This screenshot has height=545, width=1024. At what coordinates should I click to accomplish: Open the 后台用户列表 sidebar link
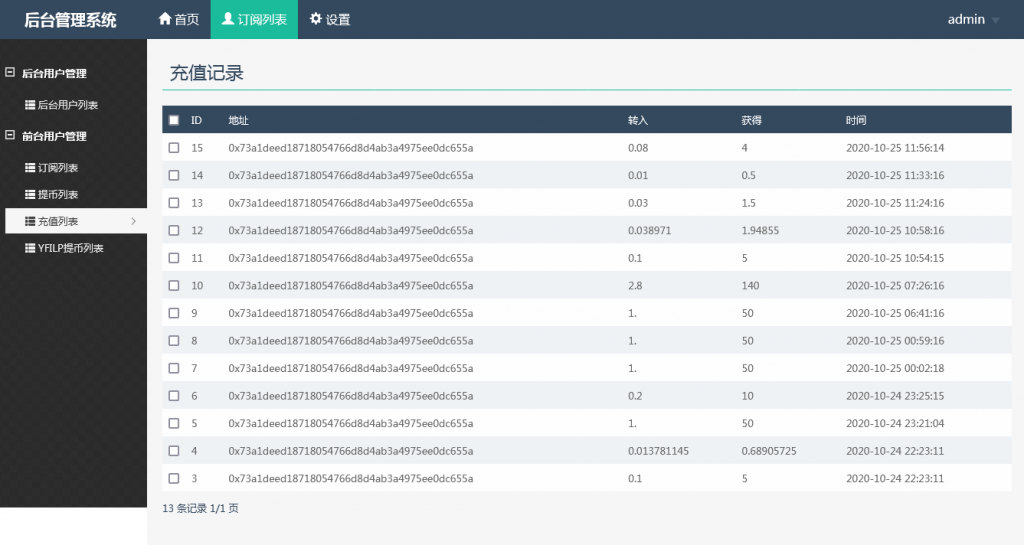coord(67,105)
